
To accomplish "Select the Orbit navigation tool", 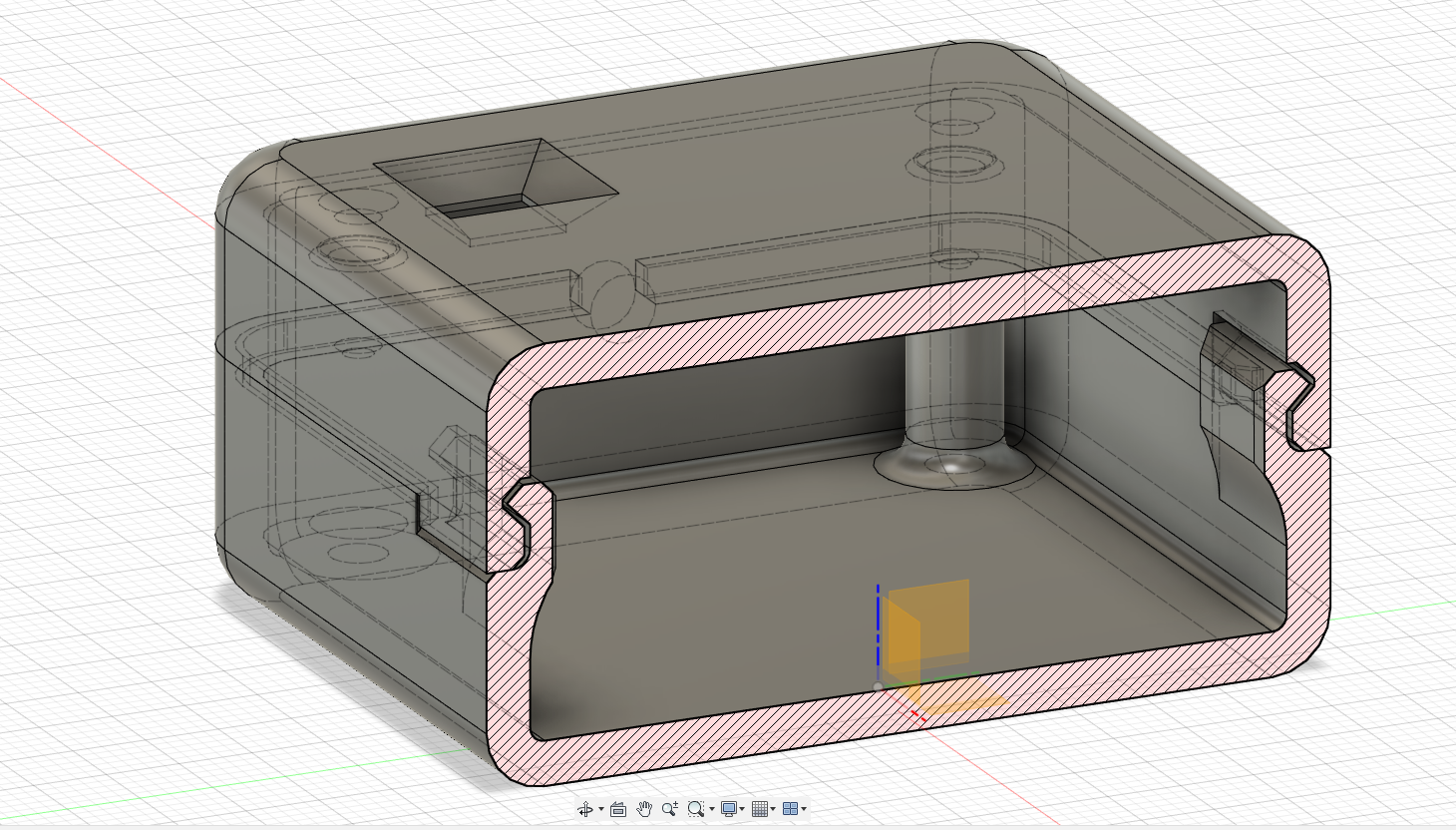I will (585, 809).
